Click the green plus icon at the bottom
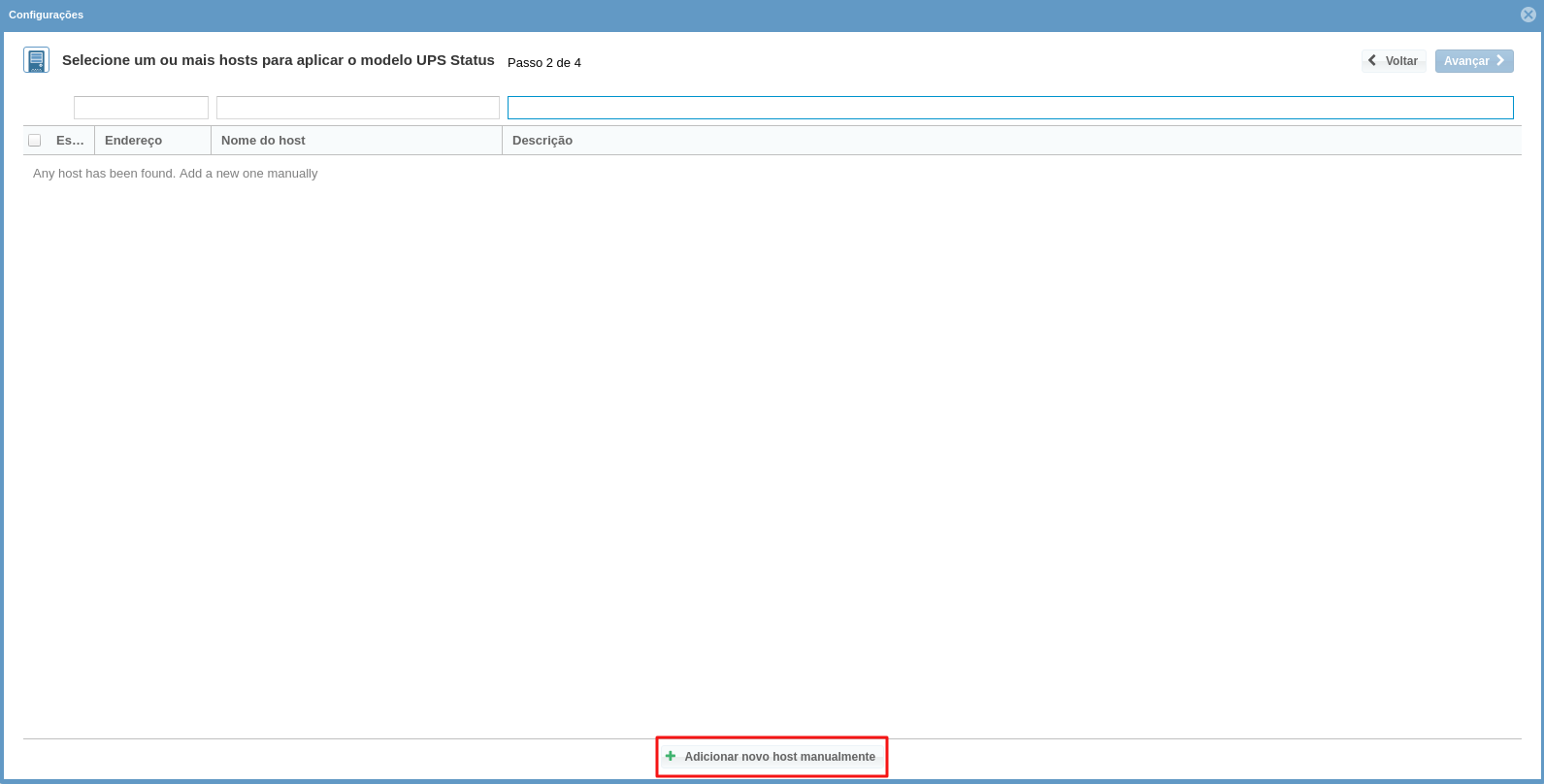 click(x=671, y=756)
